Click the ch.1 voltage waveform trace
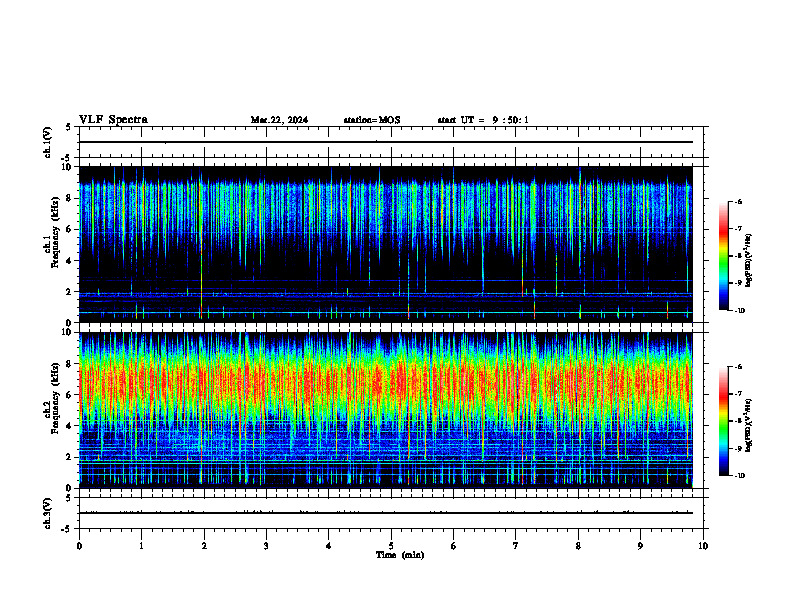This screenshot has width=792, height=612. [x=386, y=142]
